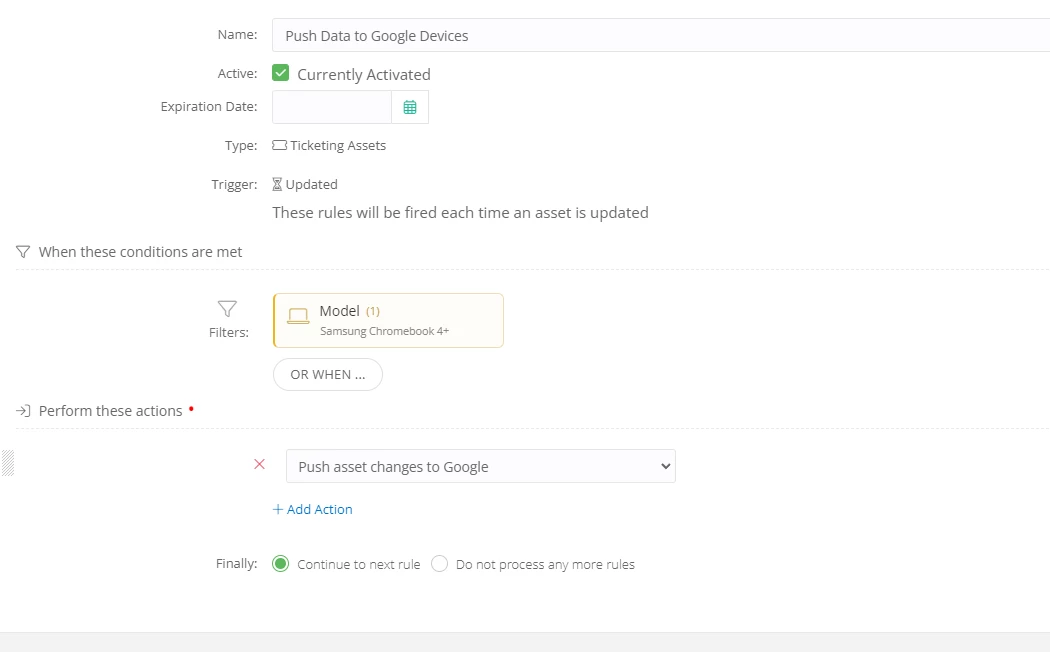This screenshot has width=1050, height=652.
Task: Focus the Expiration Date input field
Action: point(331,107)
